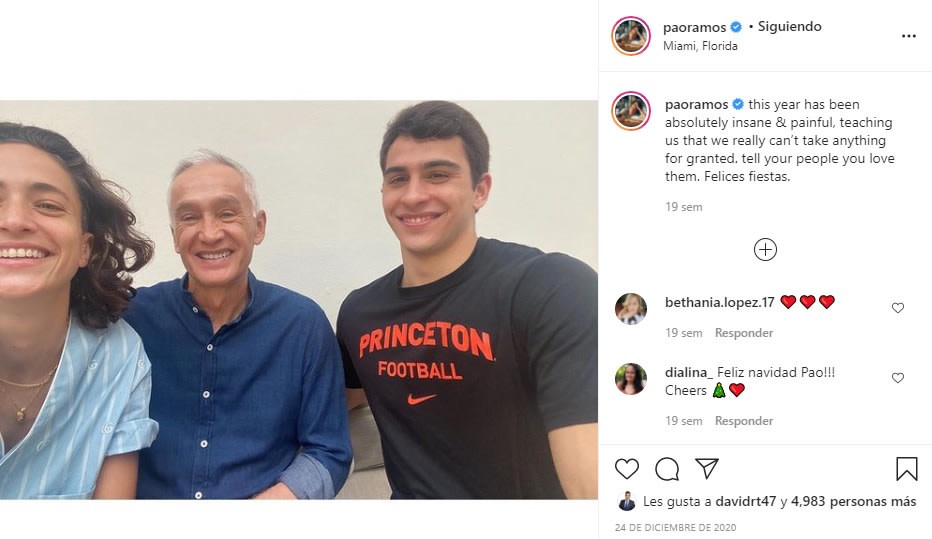View the 4,983 personas más likes list
This screenshot has height=539, width=932.
853,501
